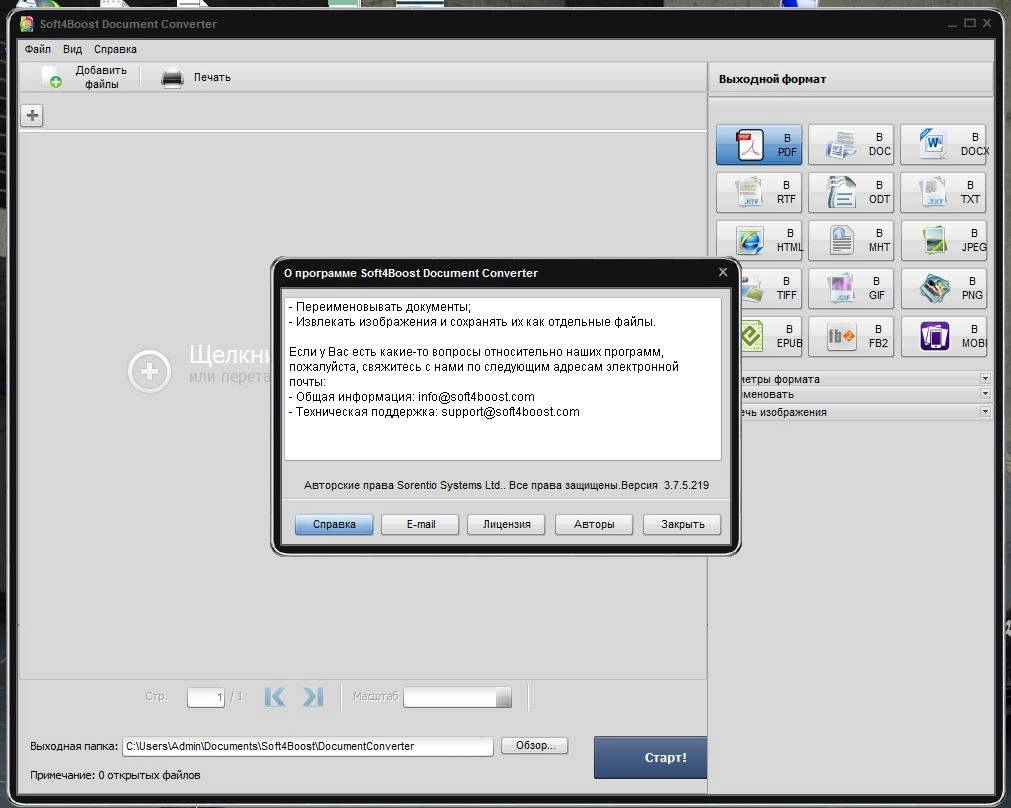Select the FB2 output format

coord(851,336)
